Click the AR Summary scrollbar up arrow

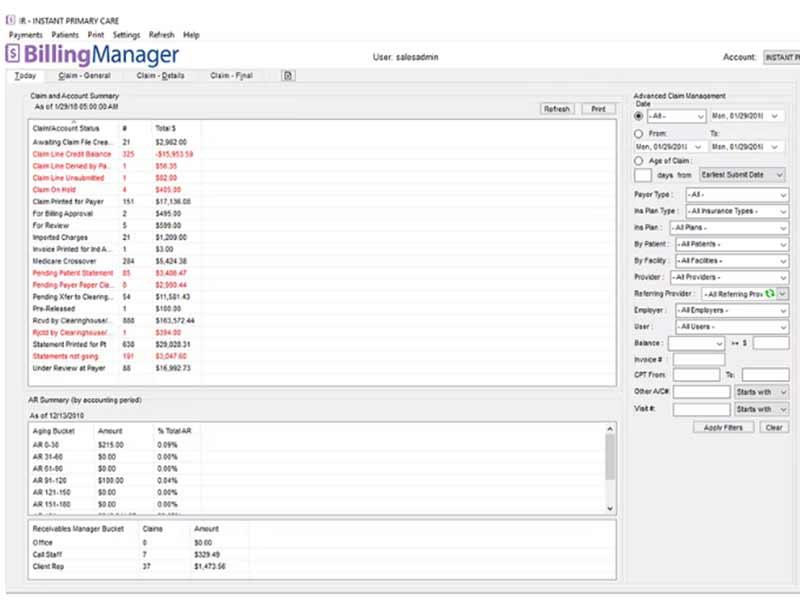coord(610,429)
